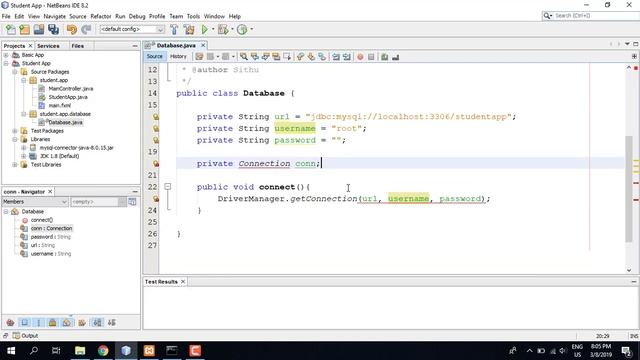Toggle Show Static Members in Navigator
The image size is (640, 360).
coord(39,322)
